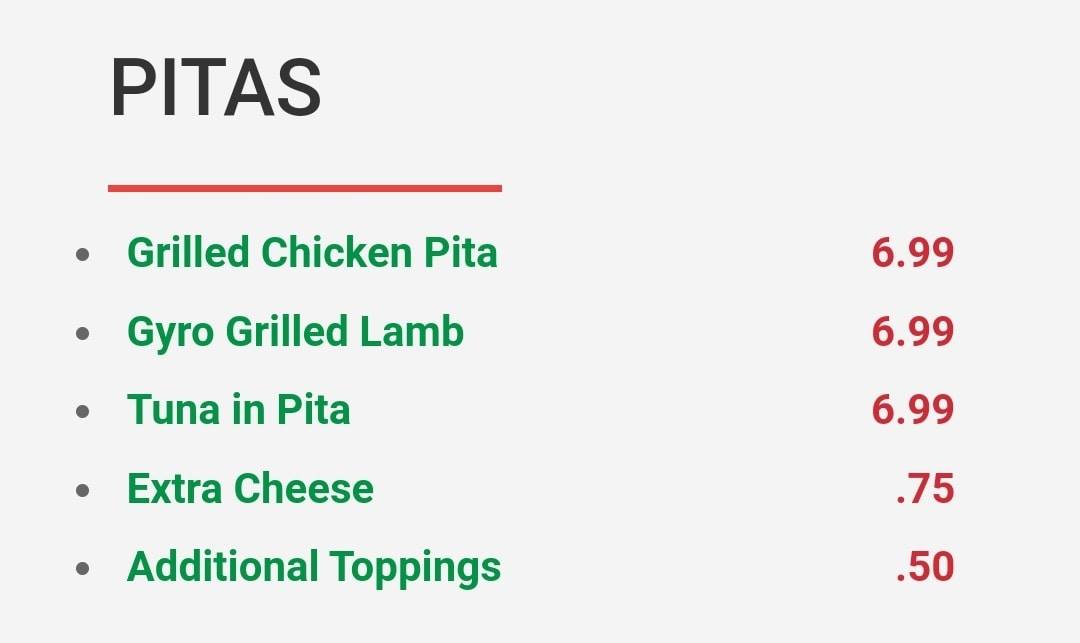Click the word "Toppings" in the menu
This screenshot has height=643, width=1080.
(416, 568)
